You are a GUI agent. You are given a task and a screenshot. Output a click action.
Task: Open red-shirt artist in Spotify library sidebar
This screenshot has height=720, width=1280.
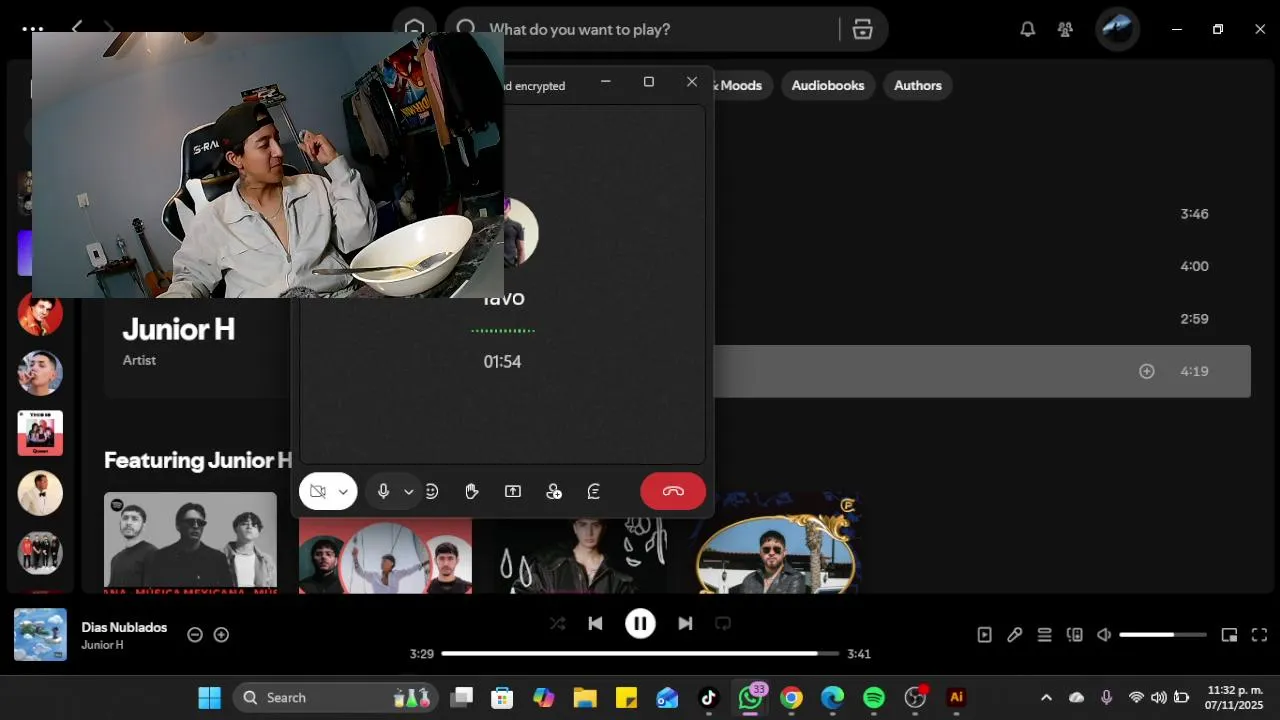coord(40,315)
